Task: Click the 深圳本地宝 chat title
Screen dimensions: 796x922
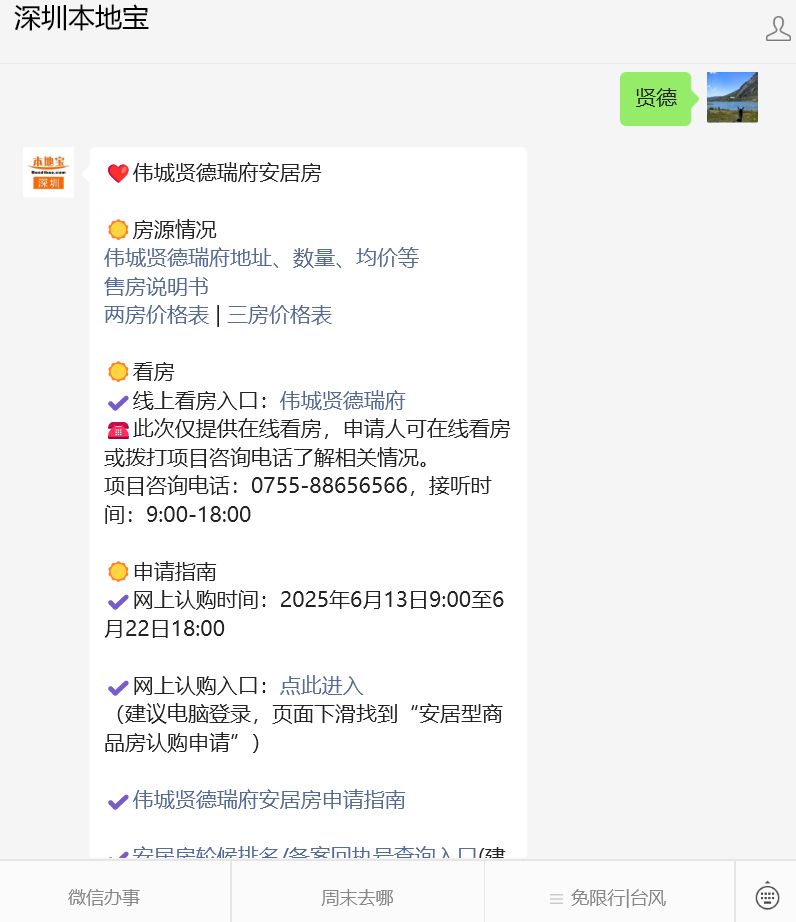Action: (82, 18)
